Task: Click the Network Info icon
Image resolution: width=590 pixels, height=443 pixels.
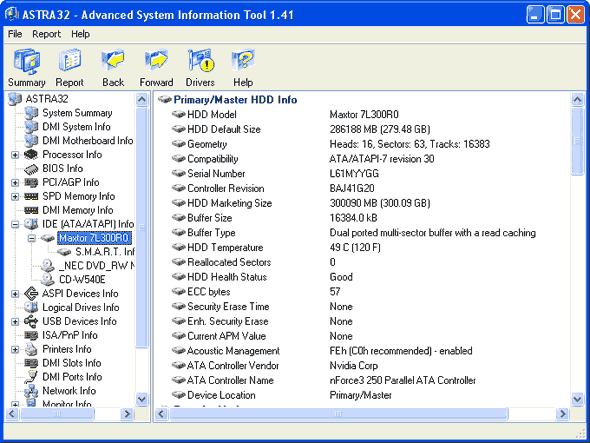Action: (x=31, y=391)
